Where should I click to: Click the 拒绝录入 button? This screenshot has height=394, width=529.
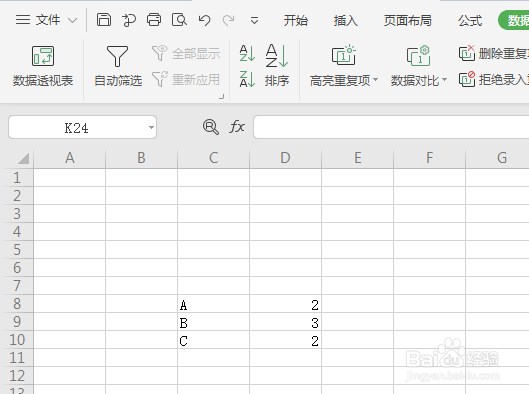pos(494,80)
